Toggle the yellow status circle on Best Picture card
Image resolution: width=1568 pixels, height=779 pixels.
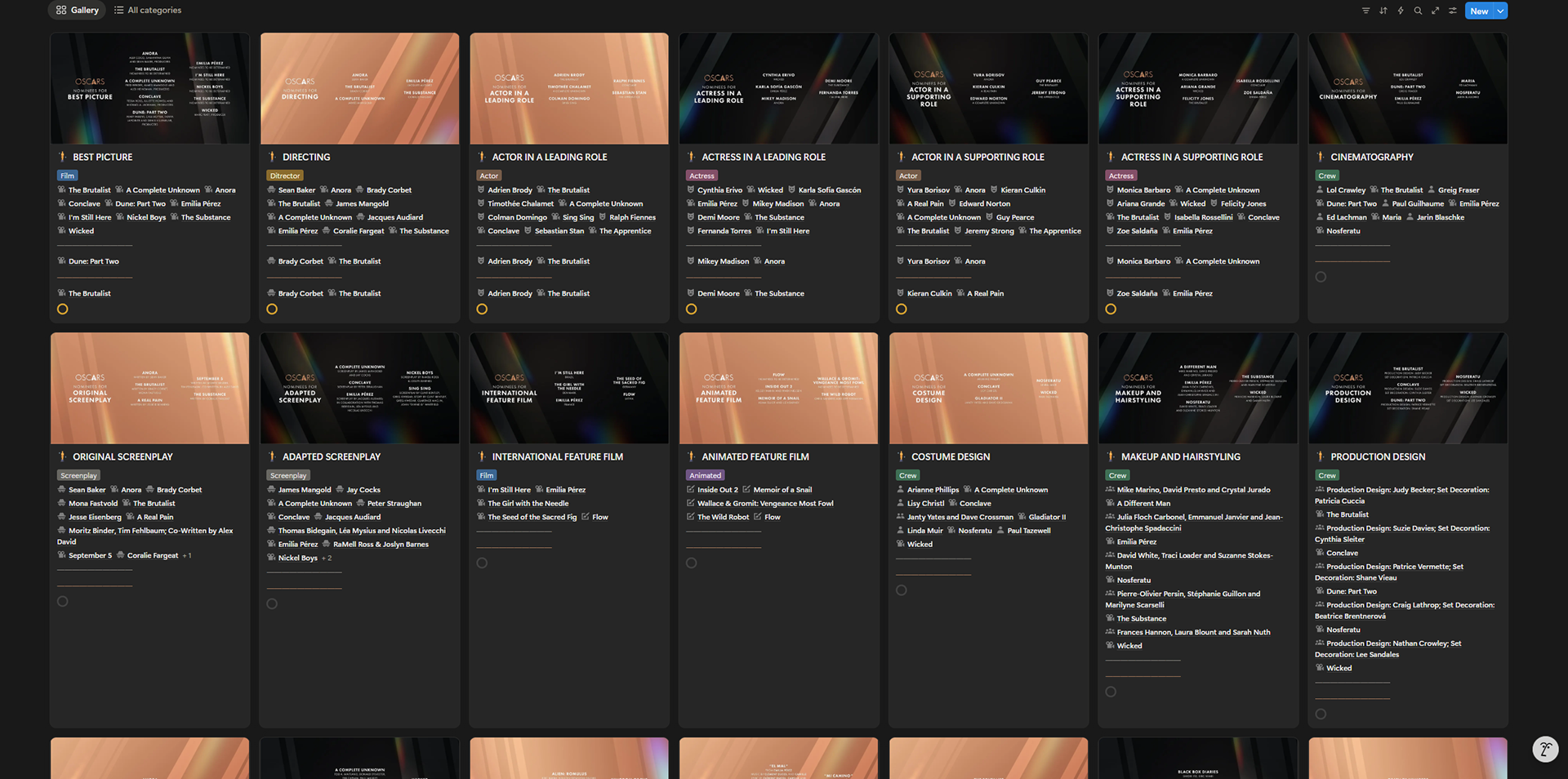(x=63, y=309)
